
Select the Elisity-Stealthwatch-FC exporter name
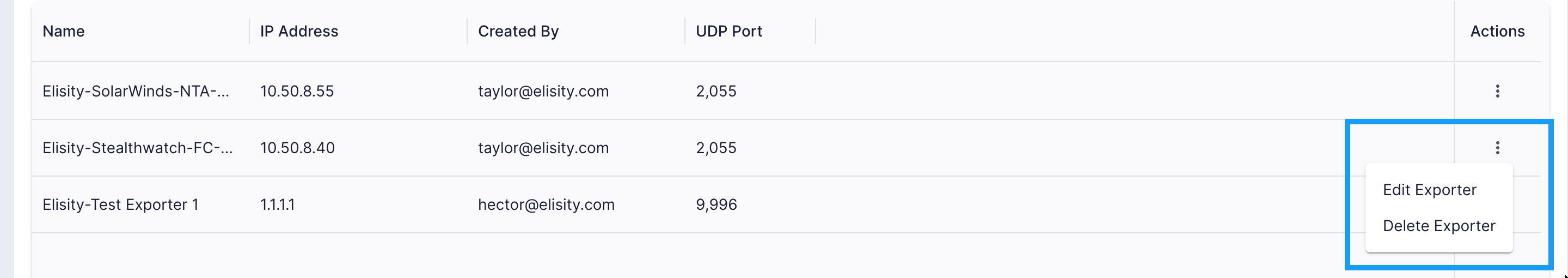[x=138, y=148]
